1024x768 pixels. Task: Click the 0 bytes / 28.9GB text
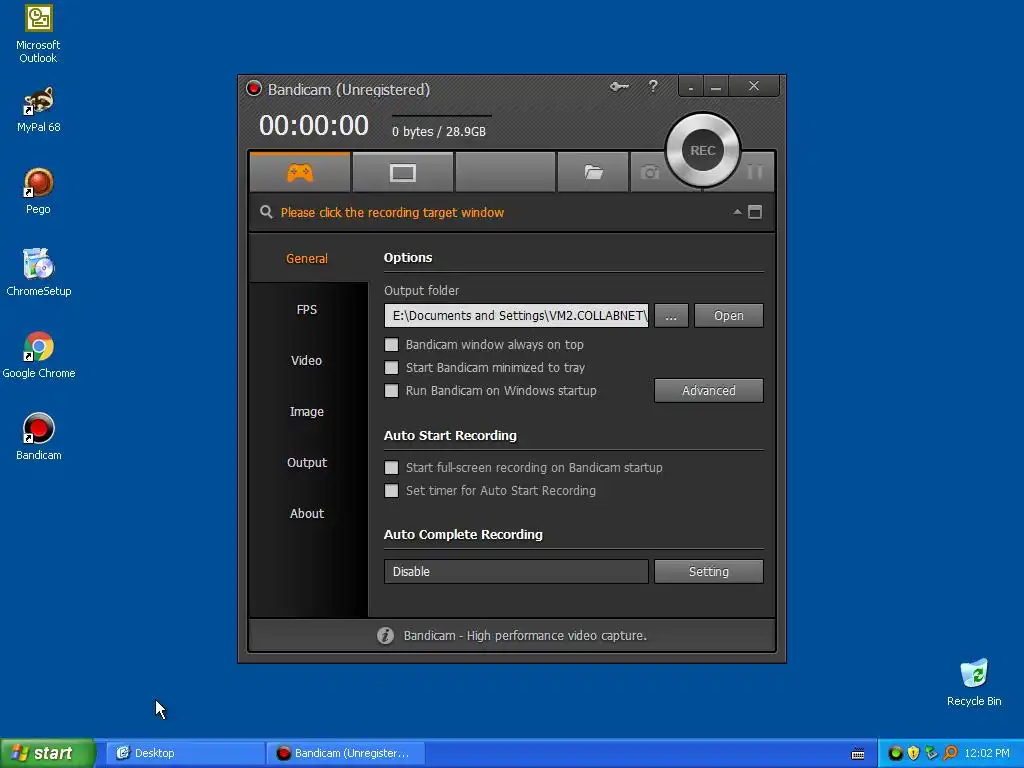(439, 131)
